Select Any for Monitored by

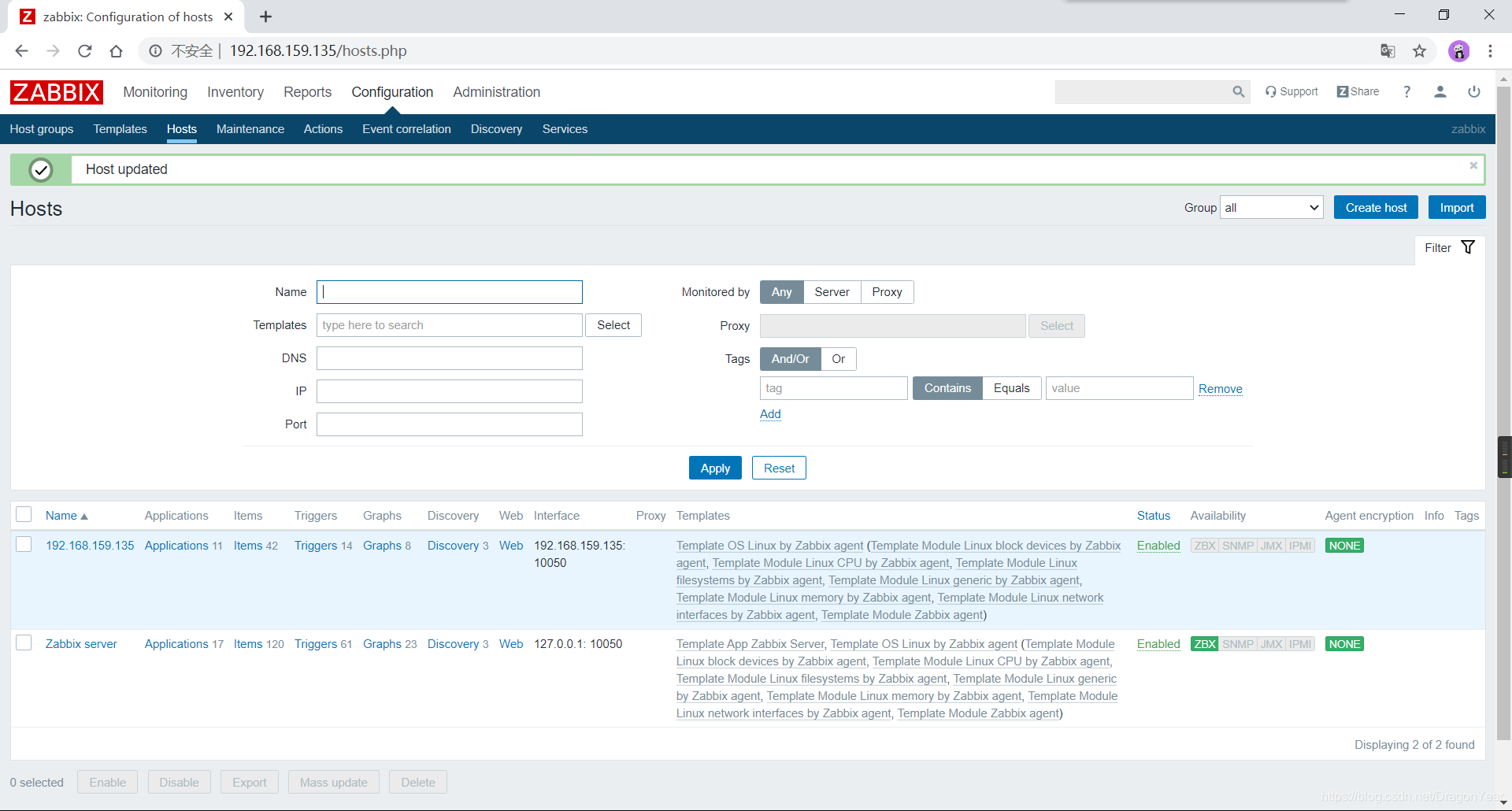coord(782,292)
